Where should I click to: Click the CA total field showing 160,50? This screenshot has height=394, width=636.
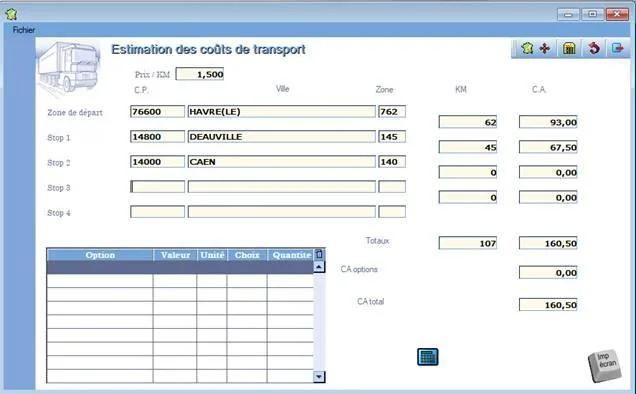tap(548, 305)
